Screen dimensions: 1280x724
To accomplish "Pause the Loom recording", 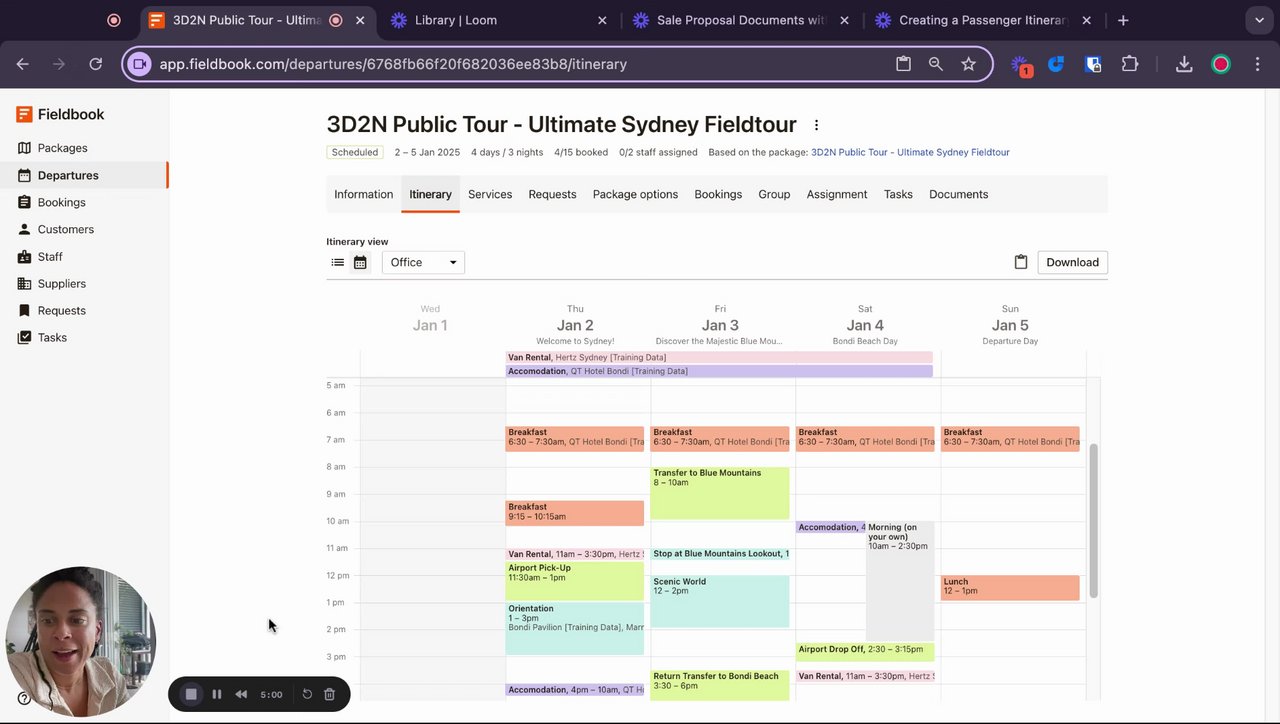I will (217, 694).
